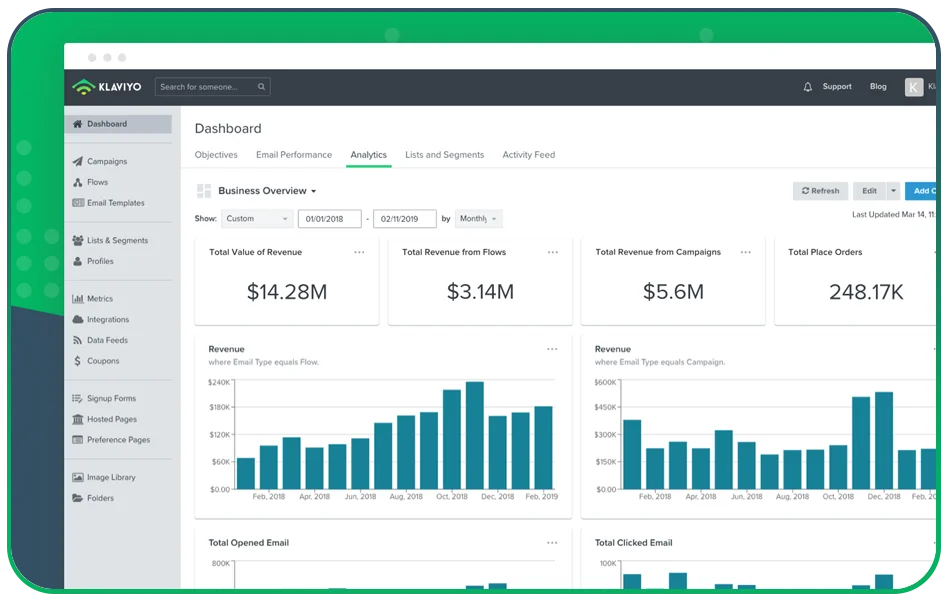The image size is (950, 600).
Task: Click the Total Clicked Email heading
Action: point(634,543)
